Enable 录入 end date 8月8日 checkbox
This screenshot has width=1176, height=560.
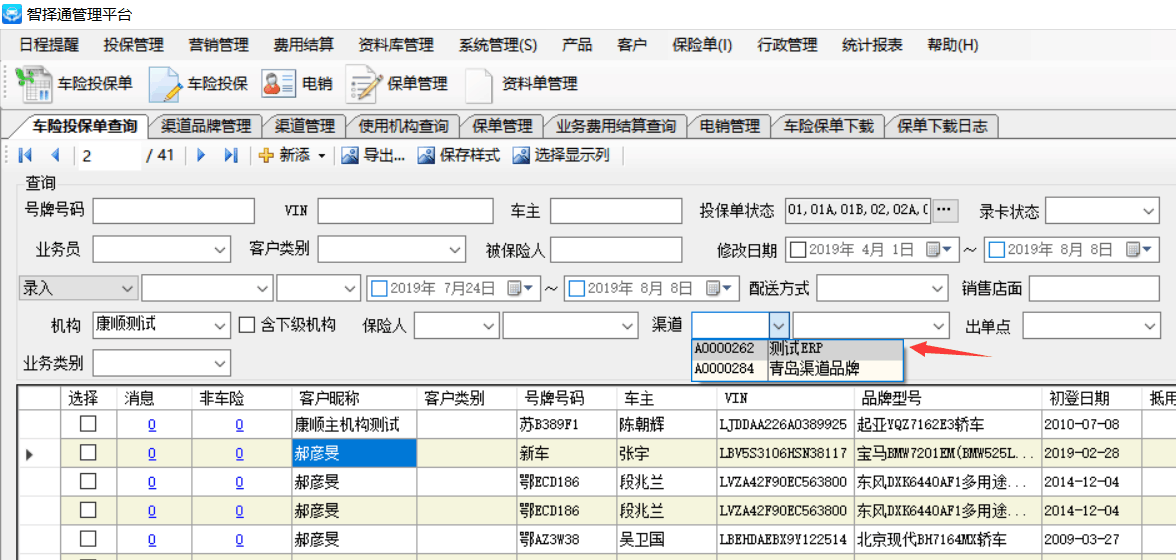tap(577, 287)
